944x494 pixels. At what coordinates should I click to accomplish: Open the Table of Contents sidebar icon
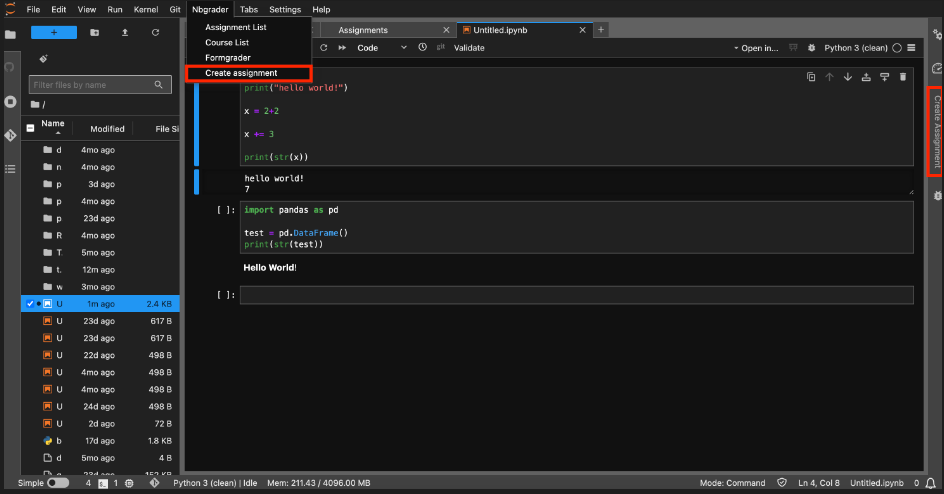(x=10, y=169)
